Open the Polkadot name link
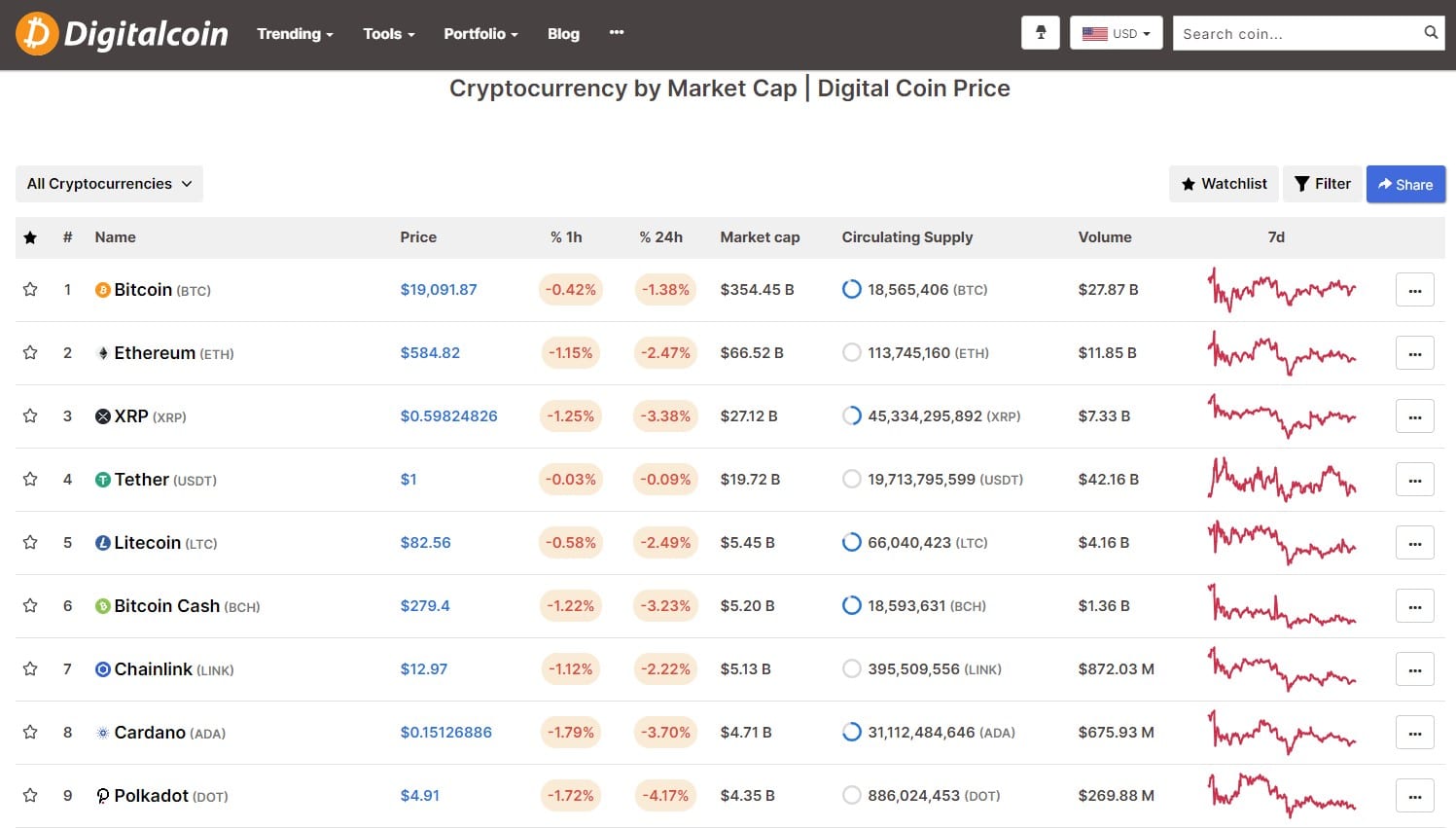 [151, 796]
